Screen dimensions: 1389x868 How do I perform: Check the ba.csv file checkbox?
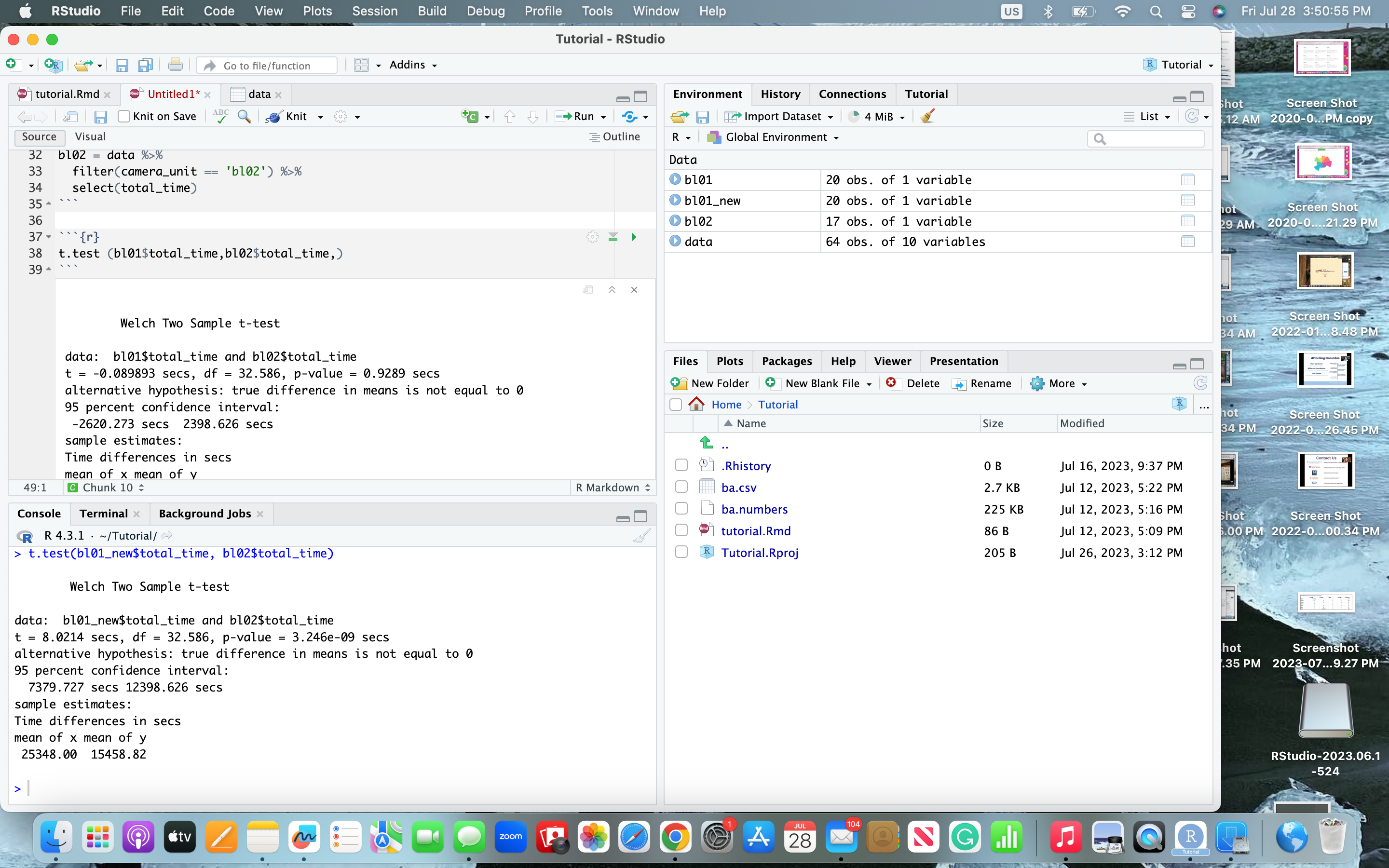click(x=681, y=487)
